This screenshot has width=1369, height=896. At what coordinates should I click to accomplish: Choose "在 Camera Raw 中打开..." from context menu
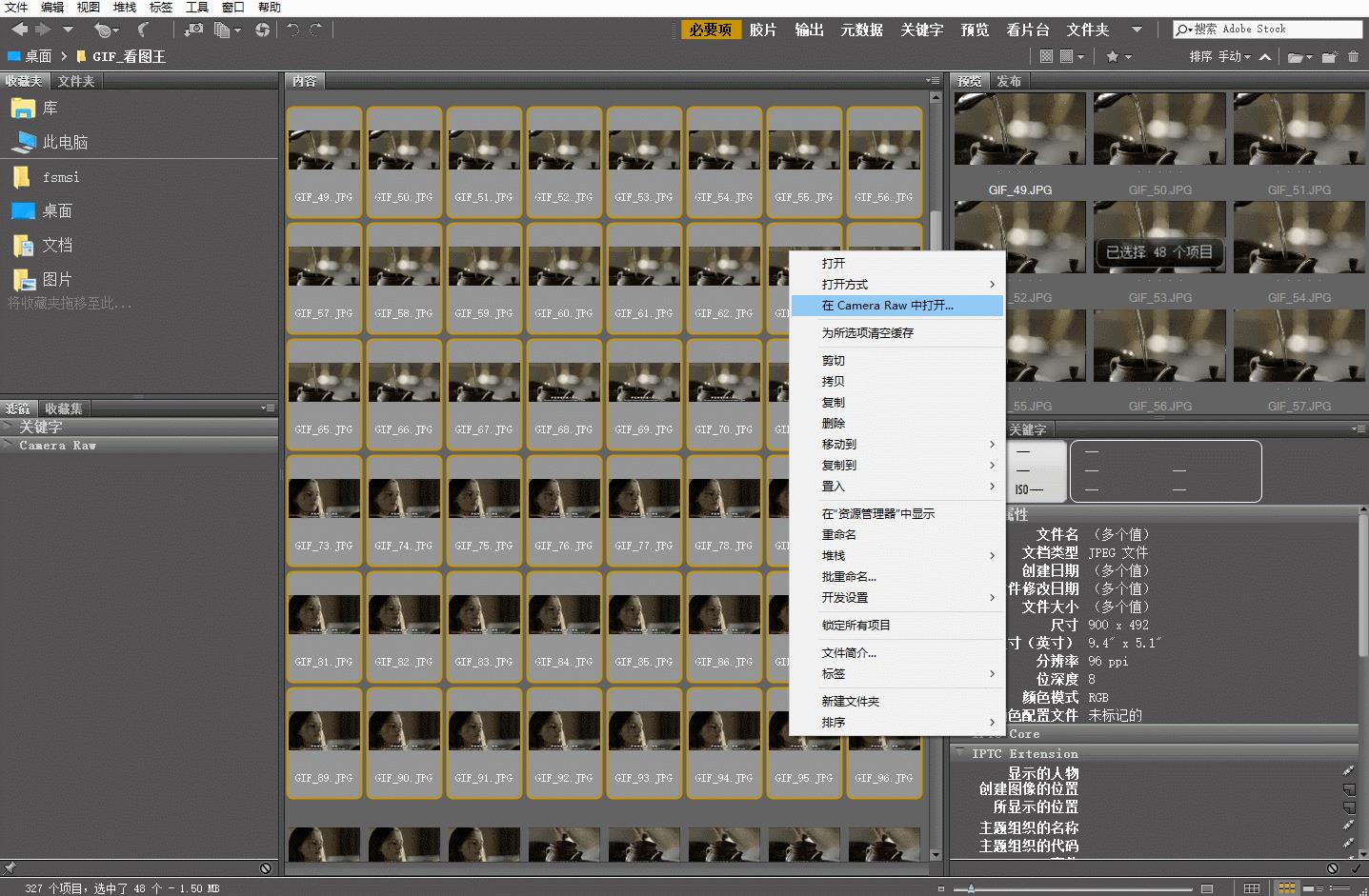pyautogui.click(x=887, y=306)
